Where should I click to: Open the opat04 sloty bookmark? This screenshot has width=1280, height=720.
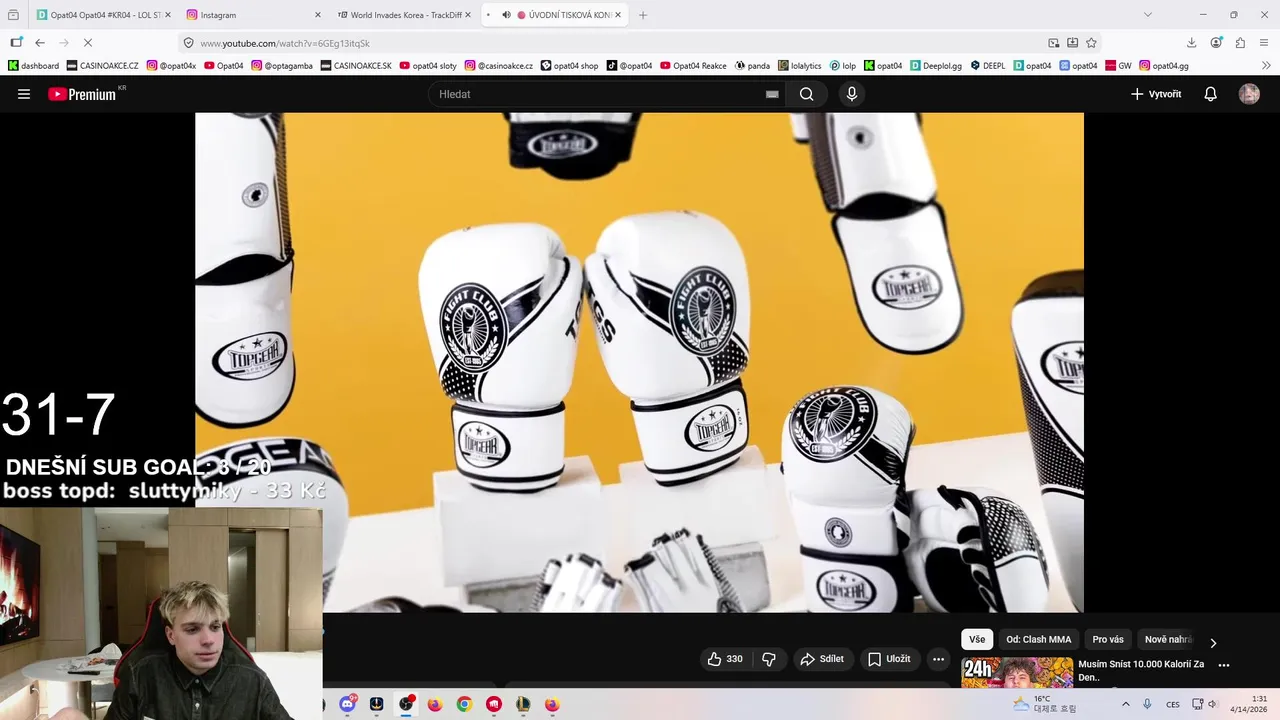click(x=428, y=66)
